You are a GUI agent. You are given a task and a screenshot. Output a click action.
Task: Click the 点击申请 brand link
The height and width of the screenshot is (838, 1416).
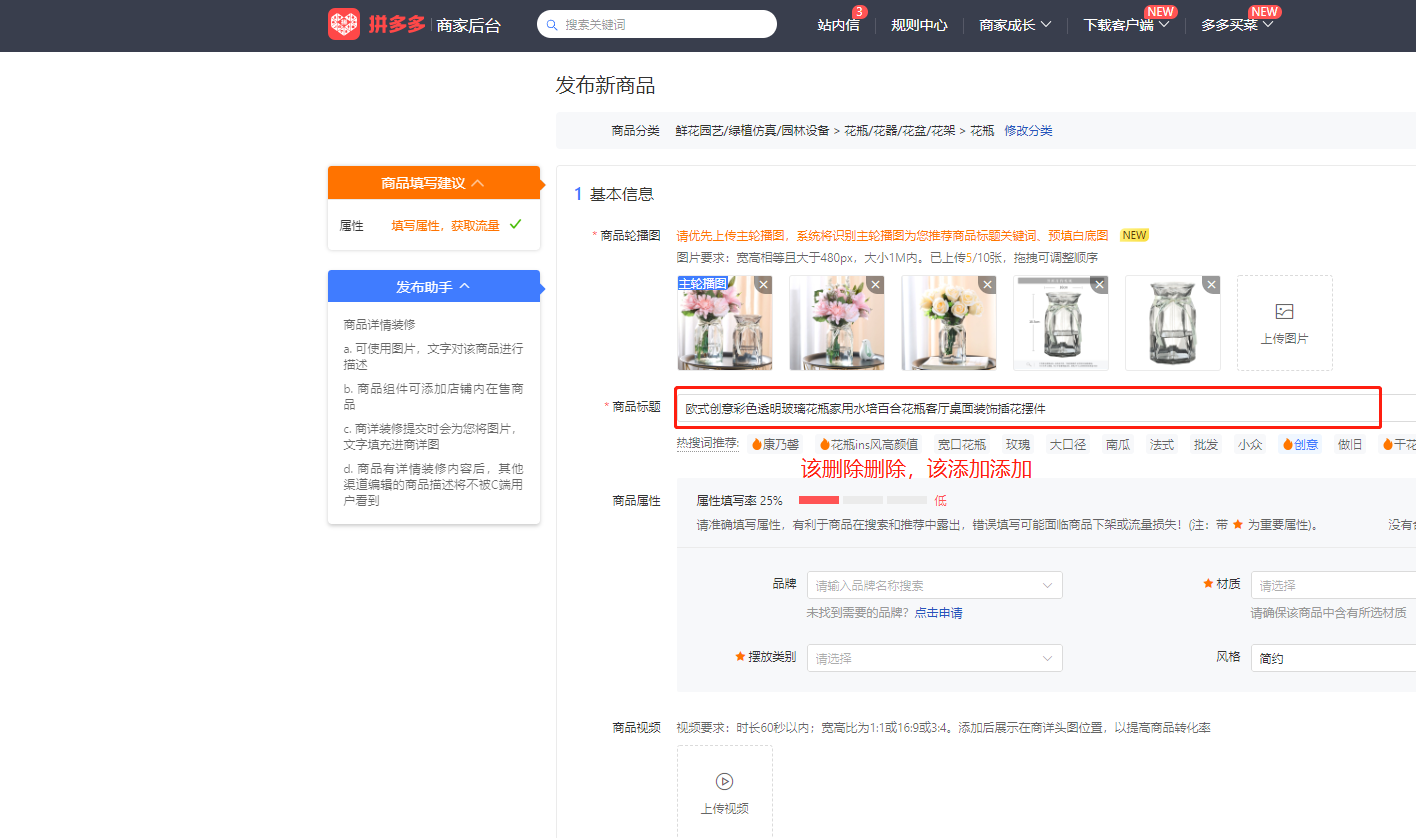[939, 613]
